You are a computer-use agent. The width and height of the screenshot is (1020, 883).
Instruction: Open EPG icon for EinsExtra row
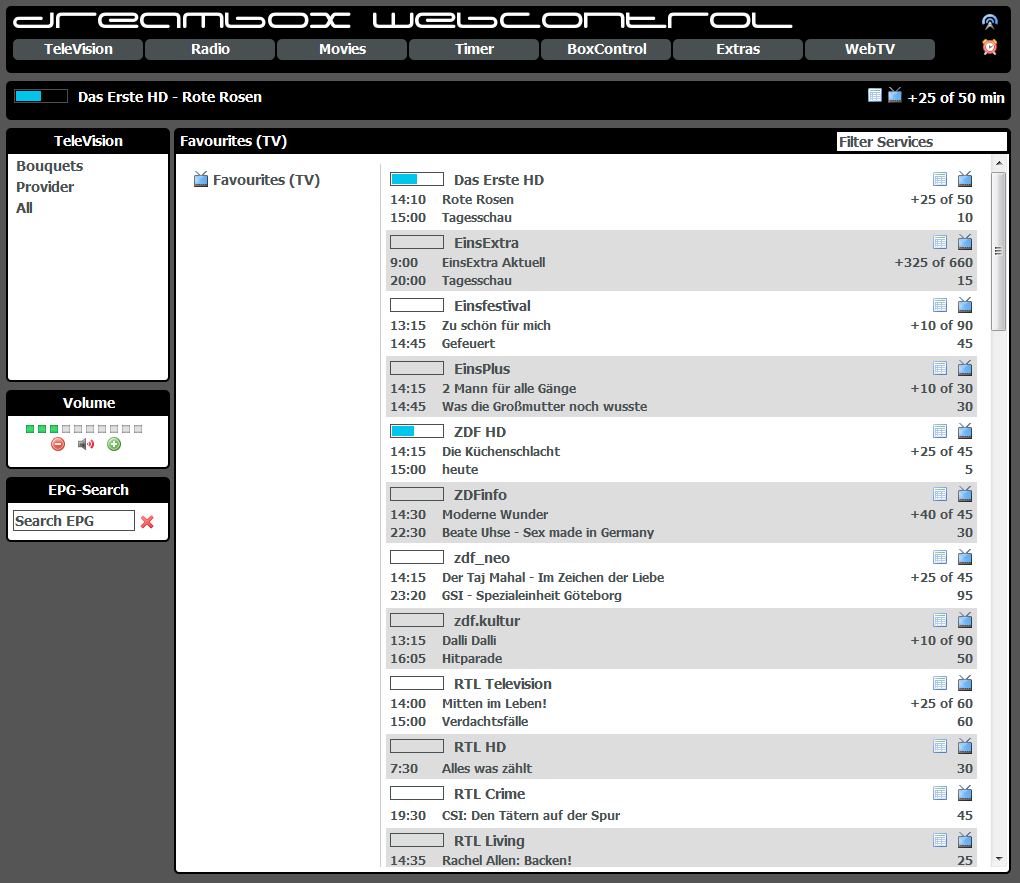[940, 242]
